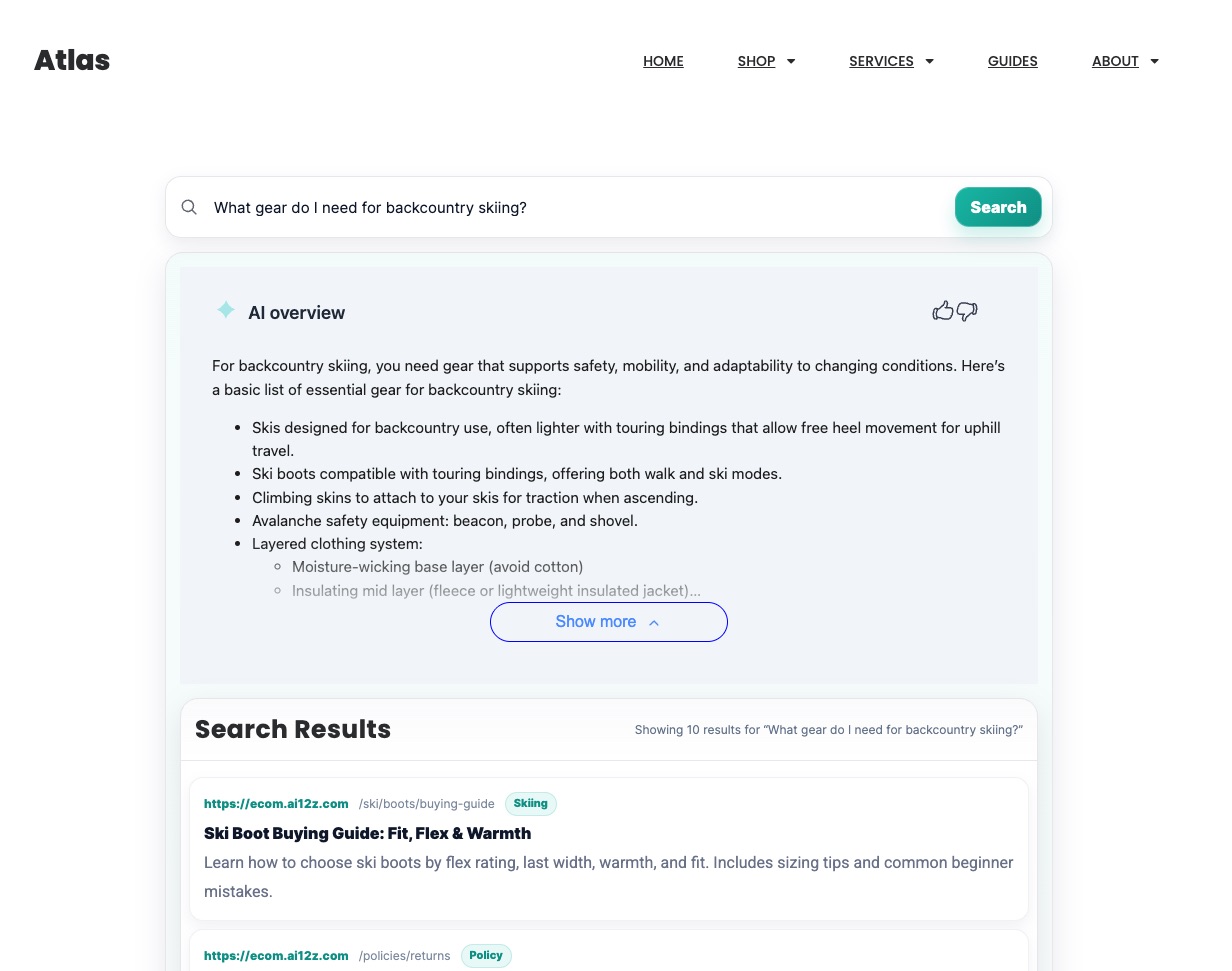Expand the AI overview with Show more
Image resolution: width=1232 pixels, height=971 pixels.
click(x=608, y=621)
